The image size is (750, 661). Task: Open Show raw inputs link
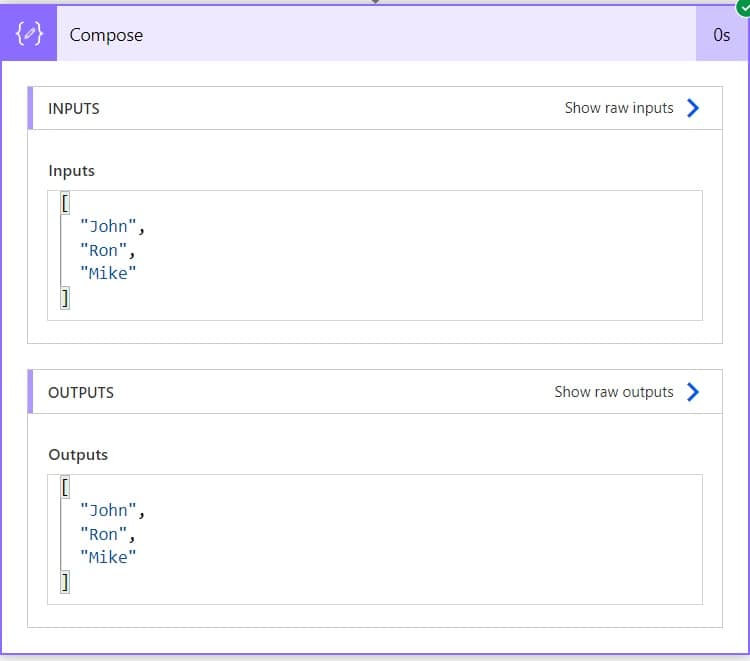(619, 108)
